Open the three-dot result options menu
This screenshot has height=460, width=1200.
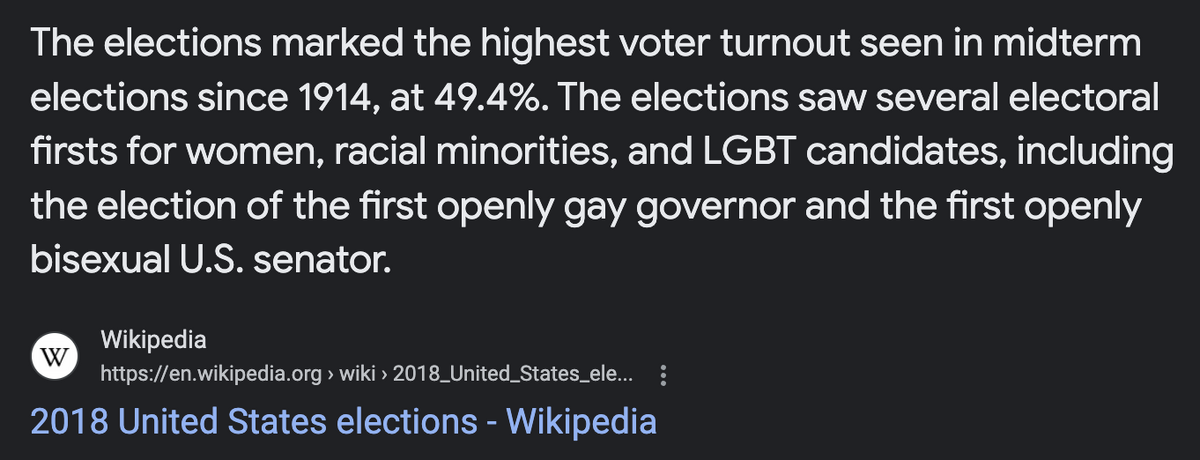tap(665, 374)
